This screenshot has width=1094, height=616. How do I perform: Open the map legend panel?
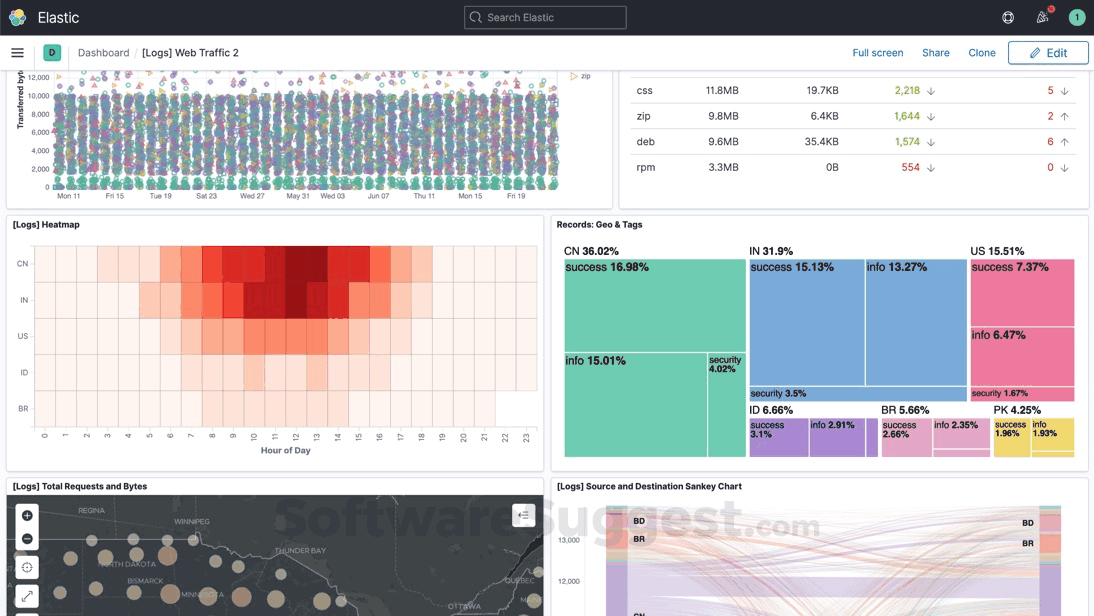click(523, 514)
